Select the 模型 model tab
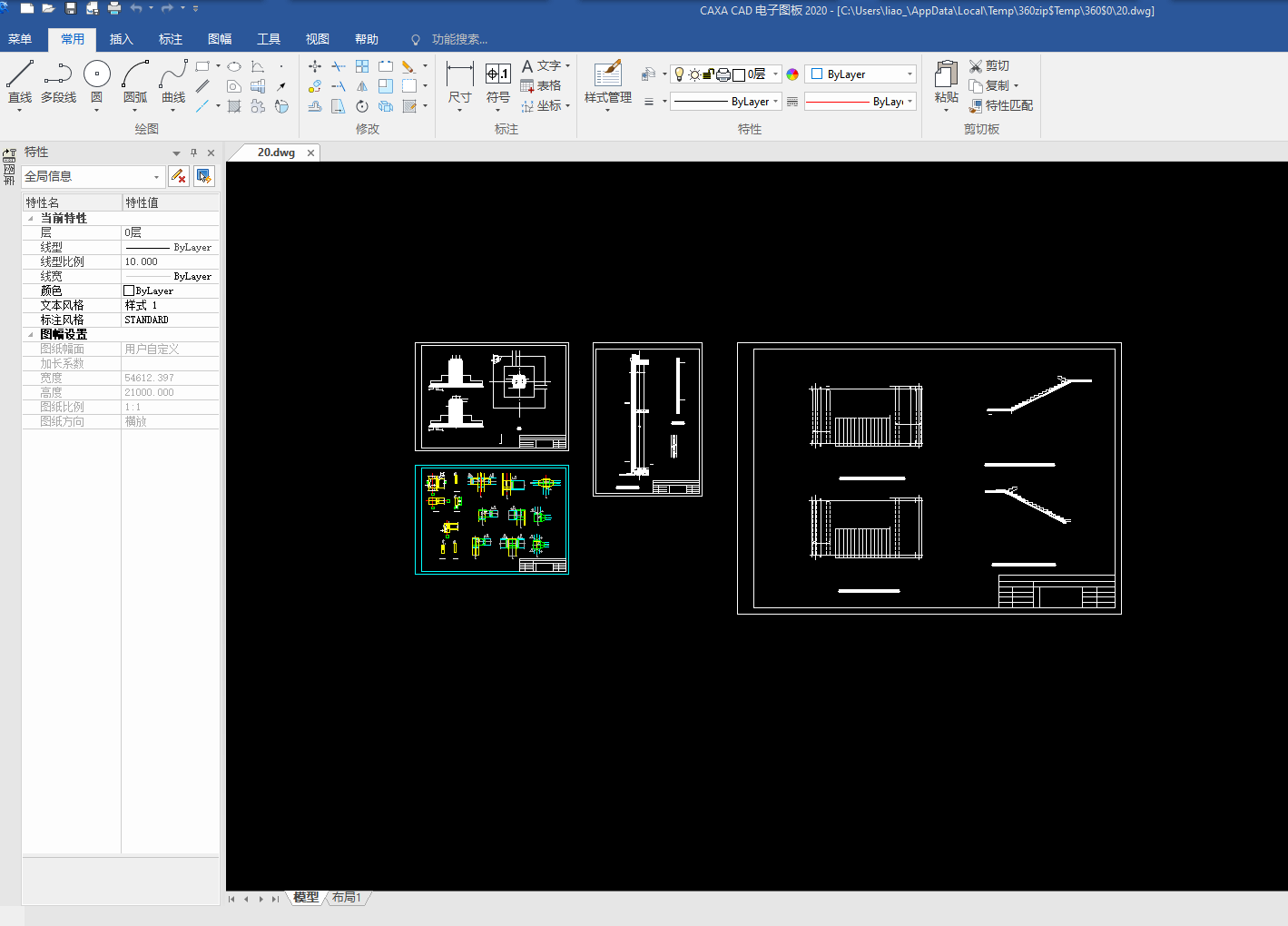The height and width of the screenshot is (926, 1288). tap(306, 898)
